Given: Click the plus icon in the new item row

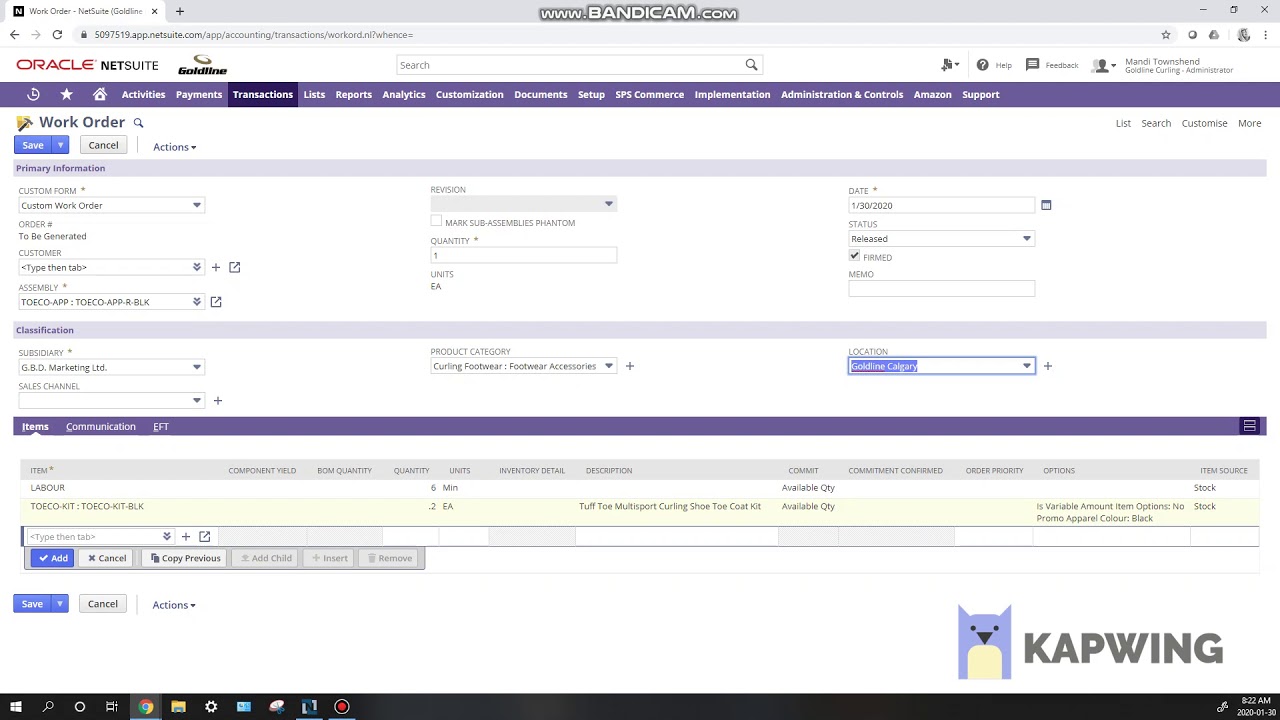Looking at the screenshot, I should click(186, 537).
